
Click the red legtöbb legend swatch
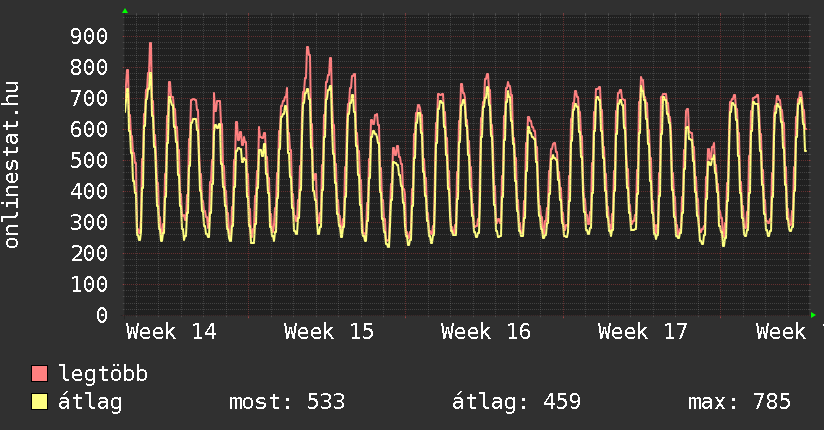40,374
